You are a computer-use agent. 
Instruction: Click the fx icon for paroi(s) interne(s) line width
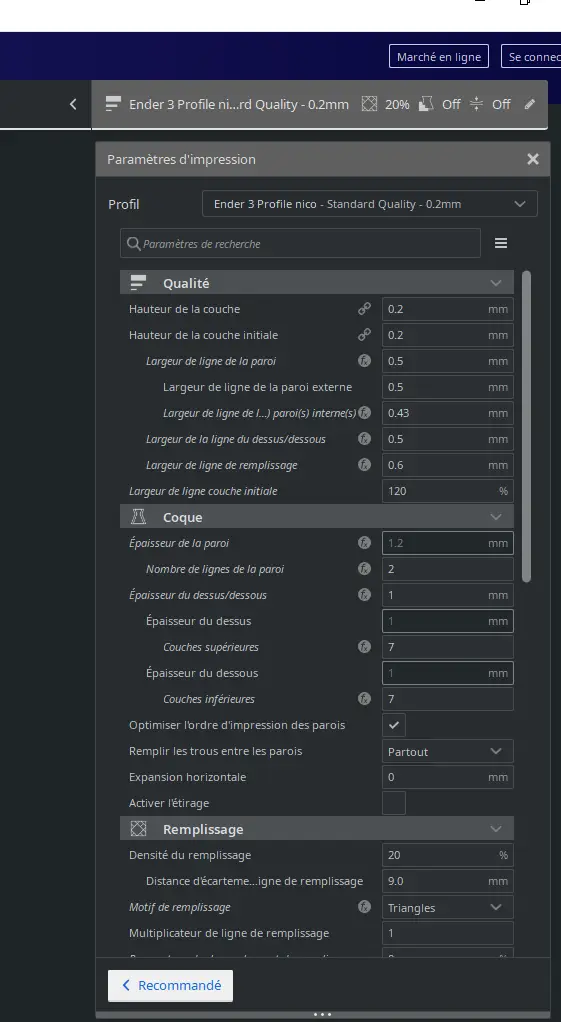tap(364, 413)
